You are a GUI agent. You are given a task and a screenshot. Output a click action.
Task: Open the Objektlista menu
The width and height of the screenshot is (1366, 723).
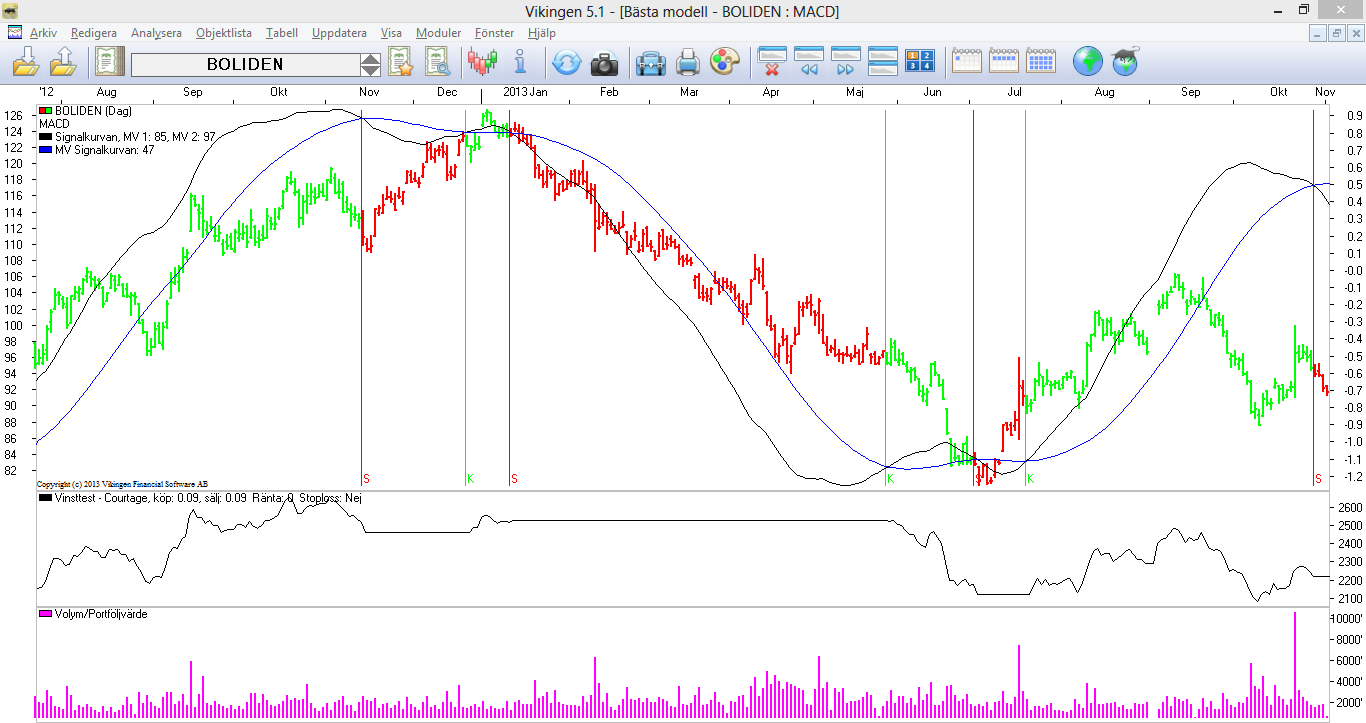coord(224,33)
